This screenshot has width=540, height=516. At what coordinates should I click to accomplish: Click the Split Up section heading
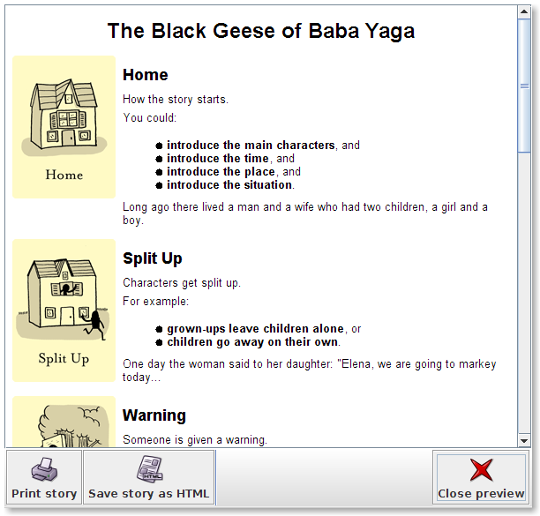click(153, 258)
